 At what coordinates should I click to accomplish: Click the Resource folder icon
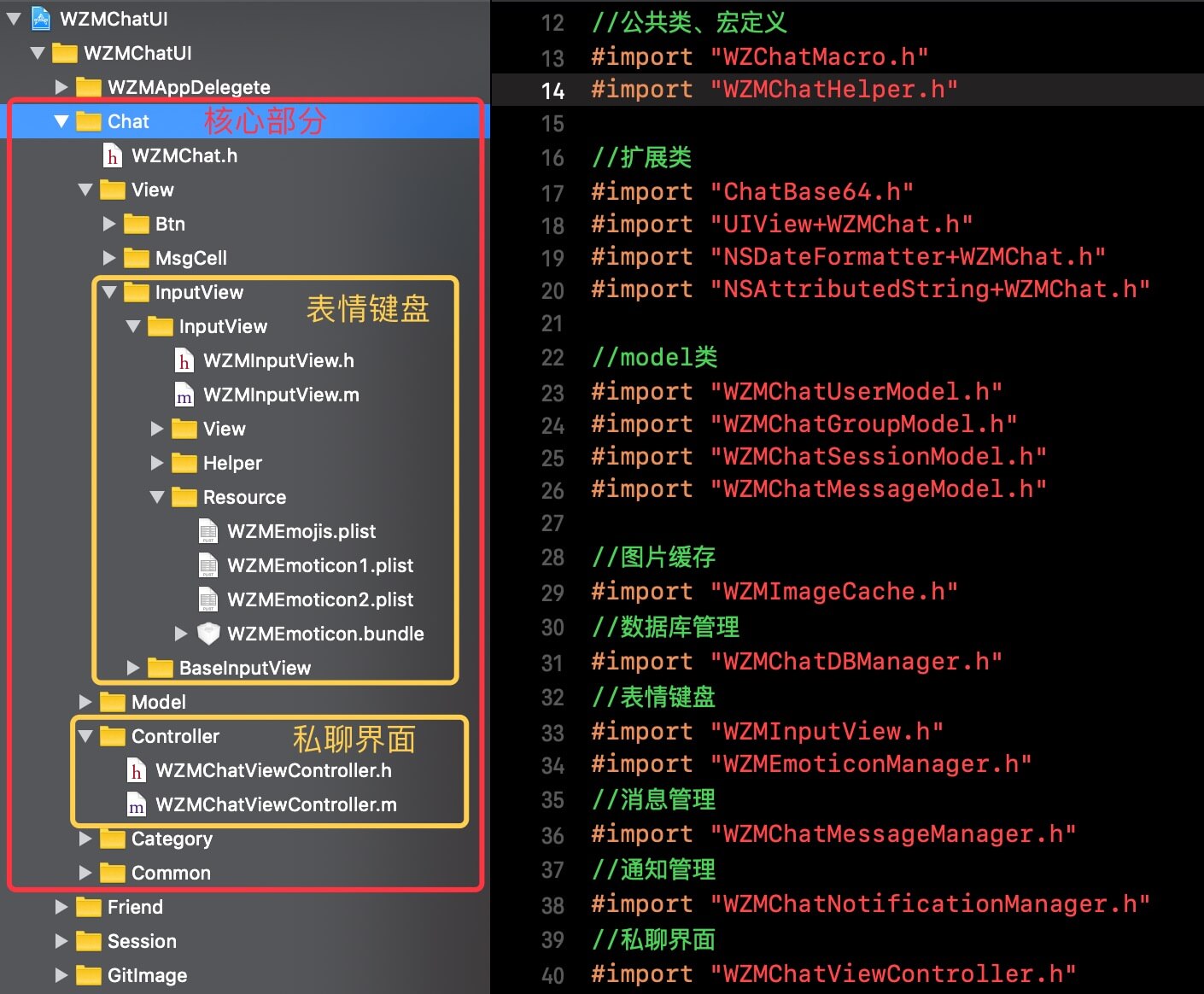pyautogui.click(x=184, y=497)
